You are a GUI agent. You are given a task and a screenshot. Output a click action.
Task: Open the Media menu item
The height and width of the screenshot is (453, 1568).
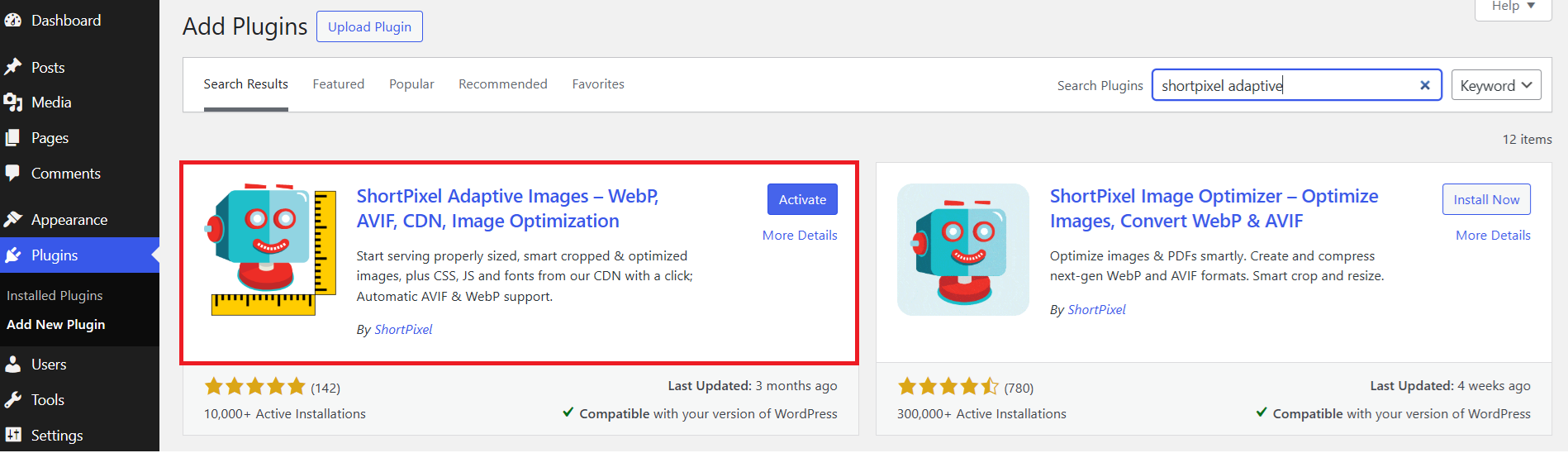(79, 103)
